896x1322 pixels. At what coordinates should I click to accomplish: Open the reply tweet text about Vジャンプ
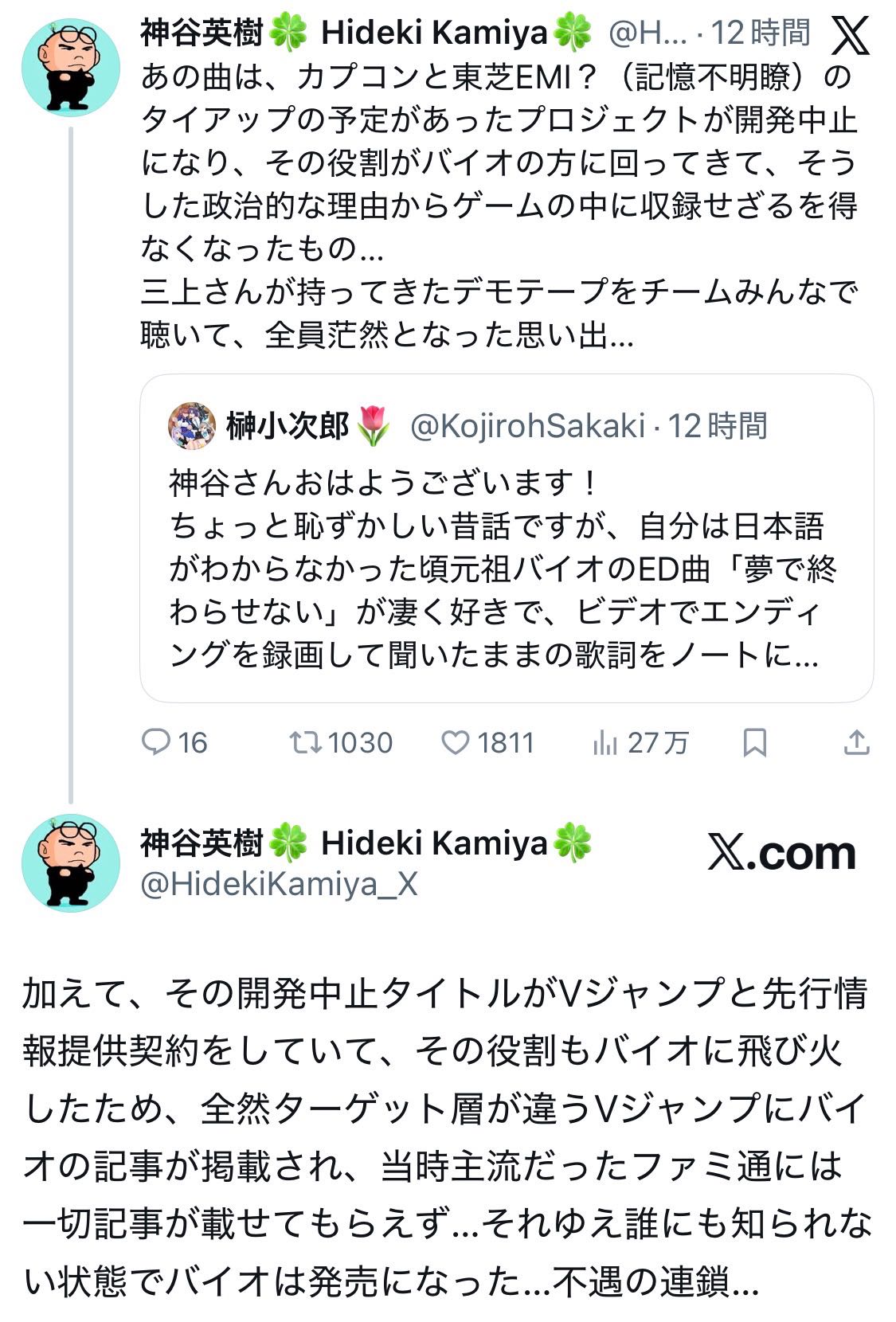point(446,1137)
